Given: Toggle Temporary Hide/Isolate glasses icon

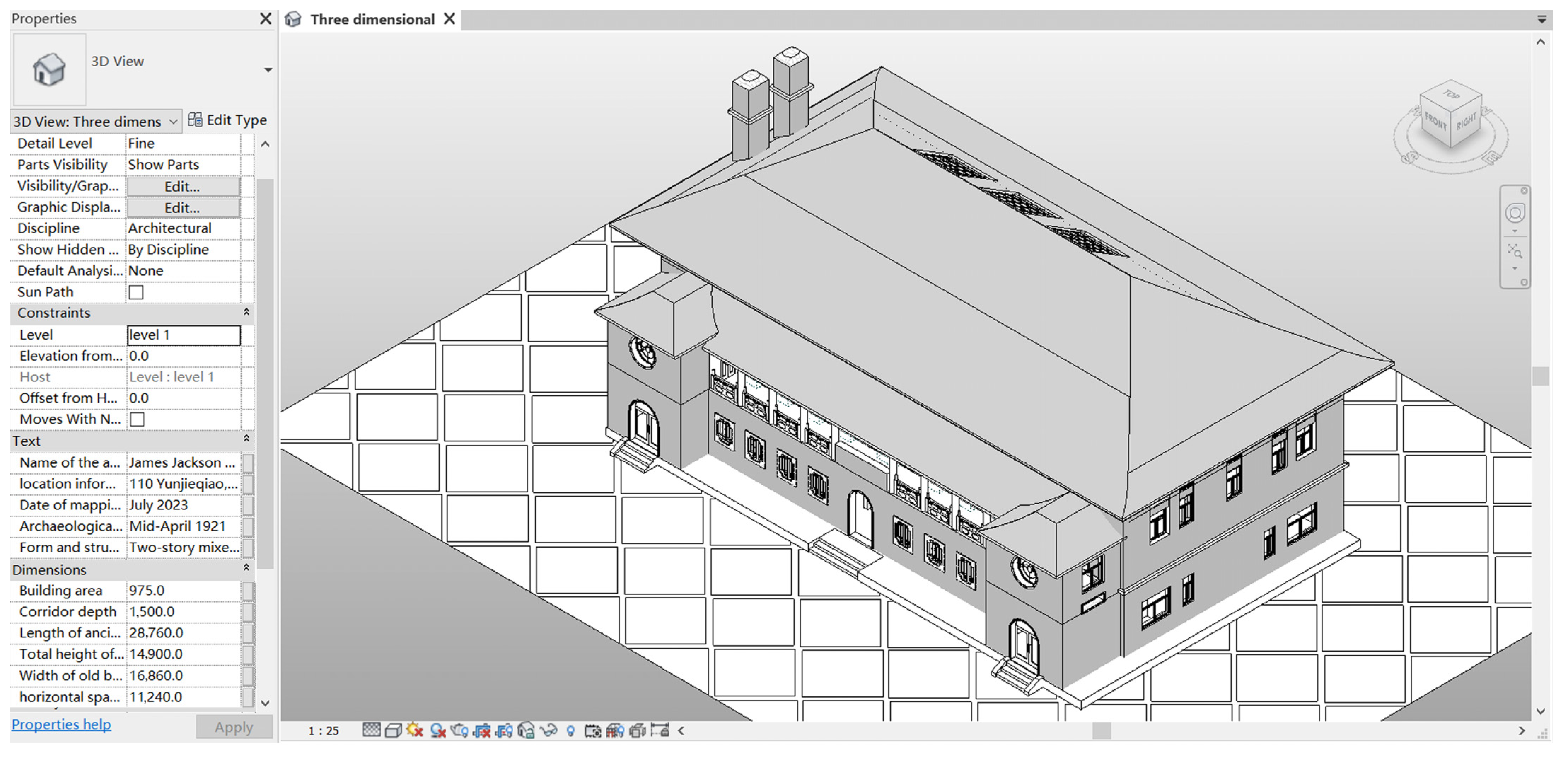Looking at the screenshot, I should click(x=549, y=730).
